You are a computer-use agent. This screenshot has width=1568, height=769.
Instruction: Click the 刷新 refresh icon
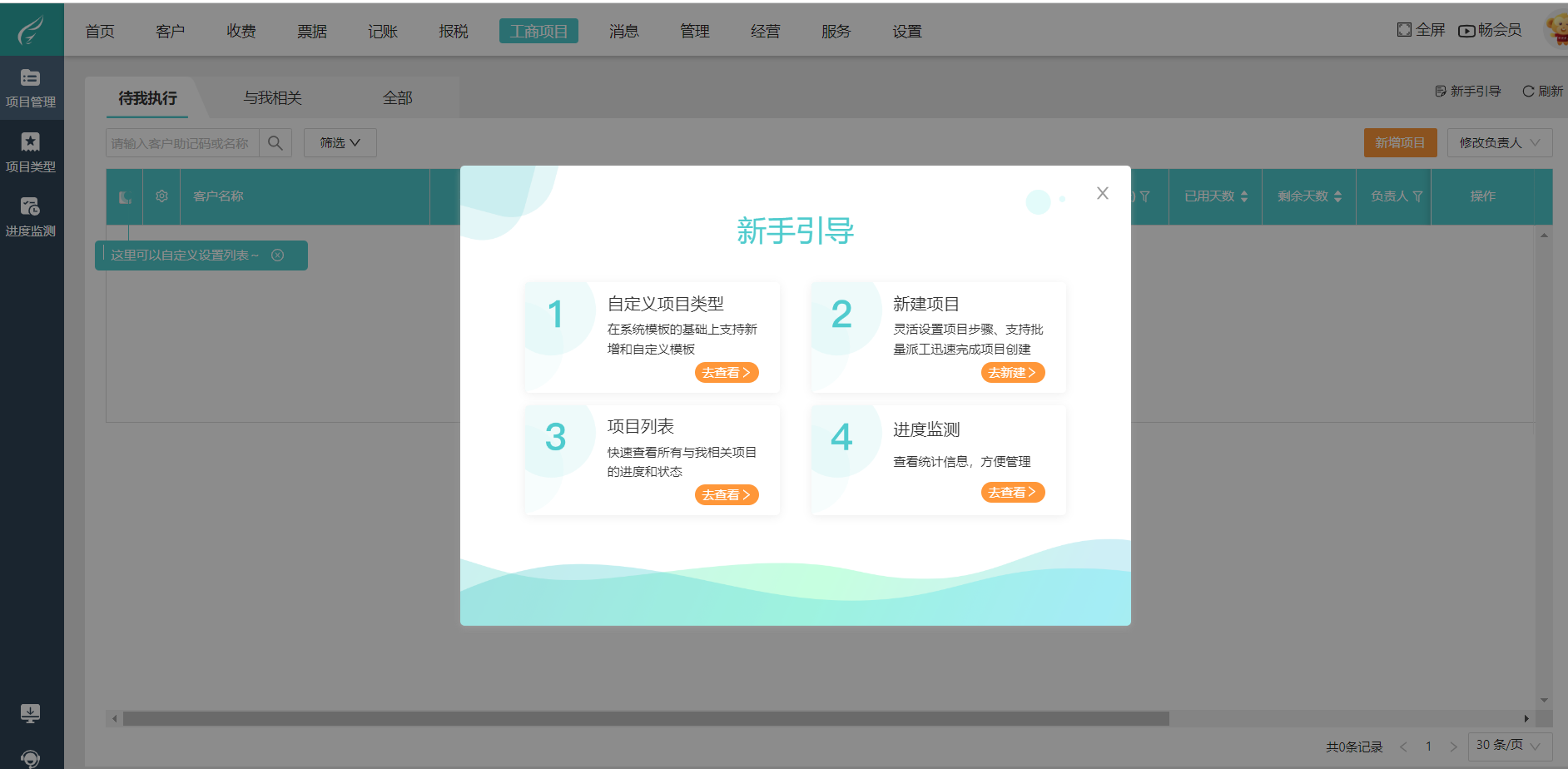click(x=1529, y=91)
